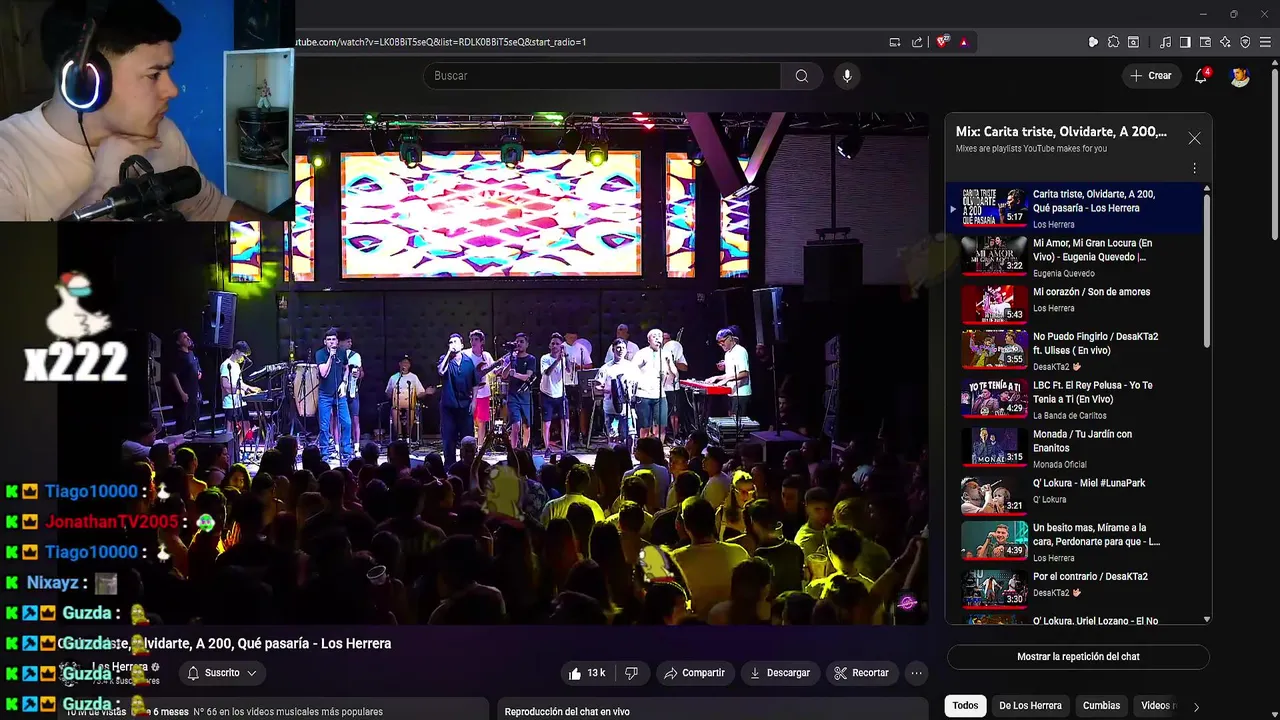Click the Mix playlist scrollbar down arrow
This screenshot has height=720, width=1280.
[1207, 619]
